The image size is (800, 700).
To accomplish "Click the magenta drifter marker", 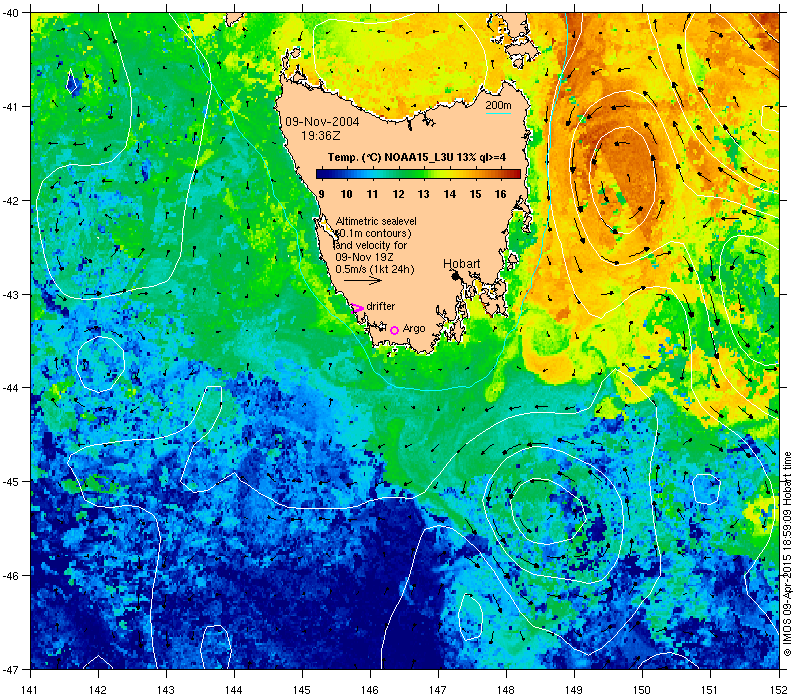I will click(357, 308).
